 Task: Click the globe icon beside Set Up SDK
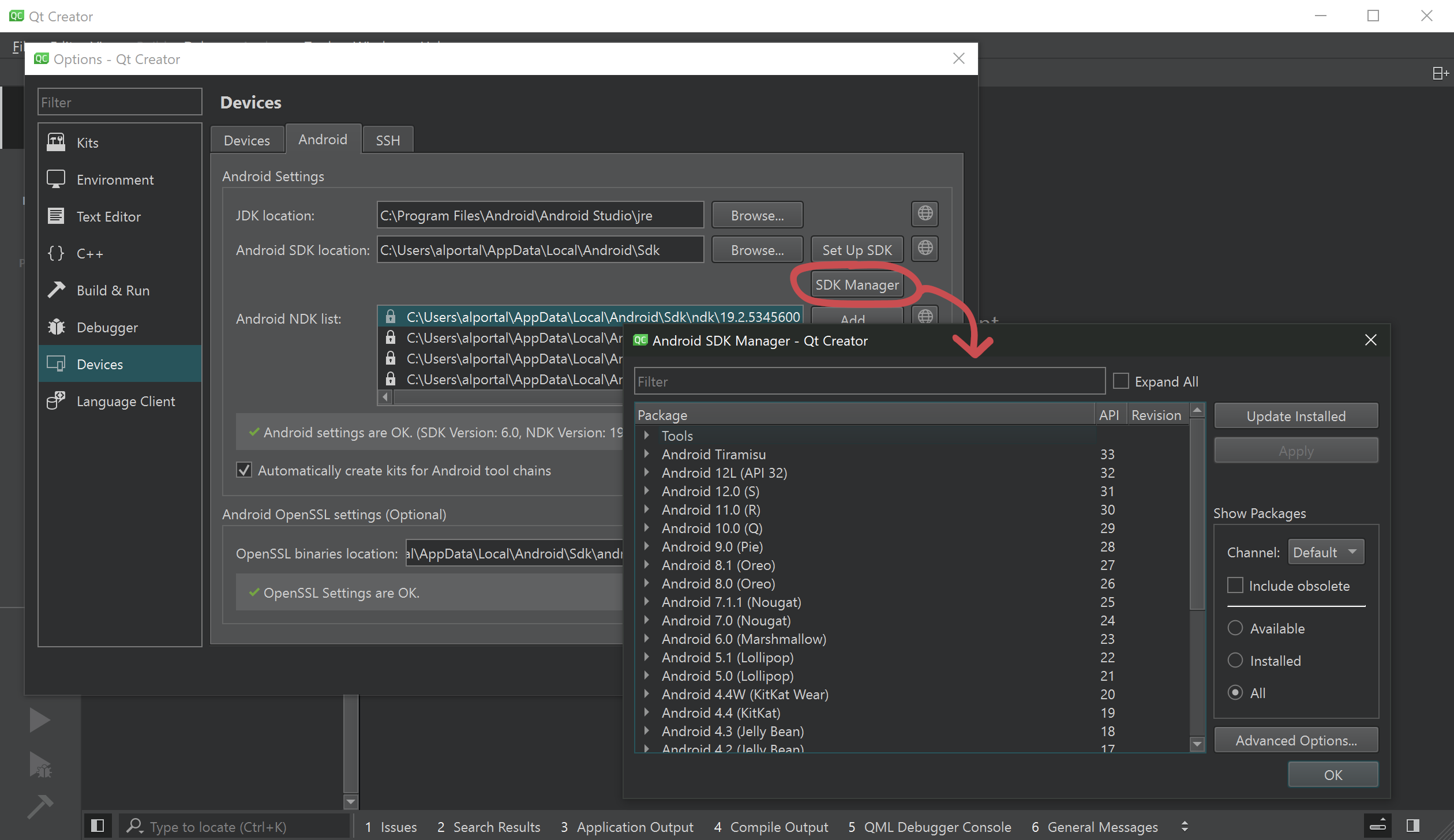coord(925,248)
